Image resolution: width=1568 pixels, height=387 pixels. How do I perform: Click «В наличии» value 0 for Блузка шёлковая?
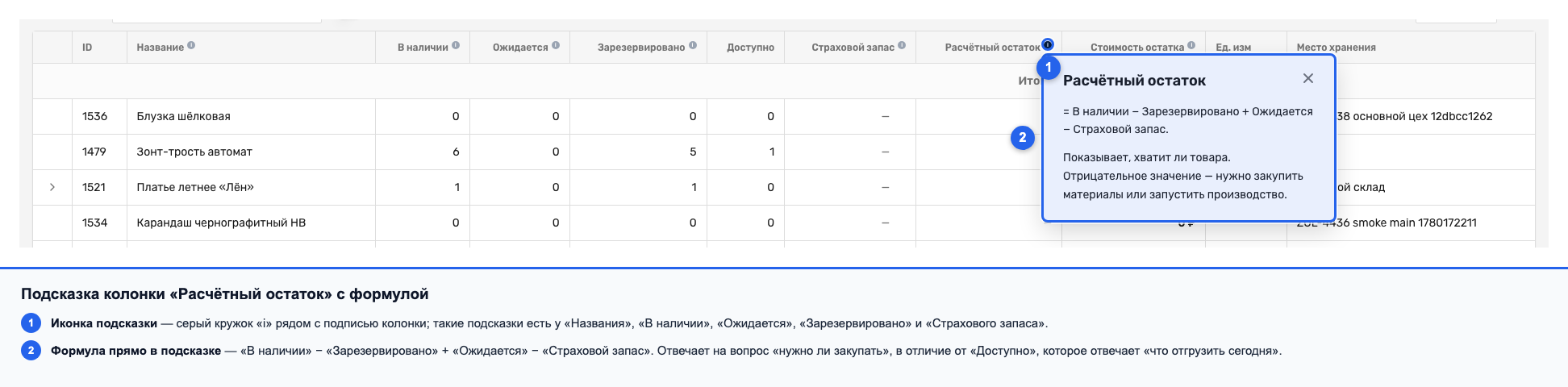point(456,116)
